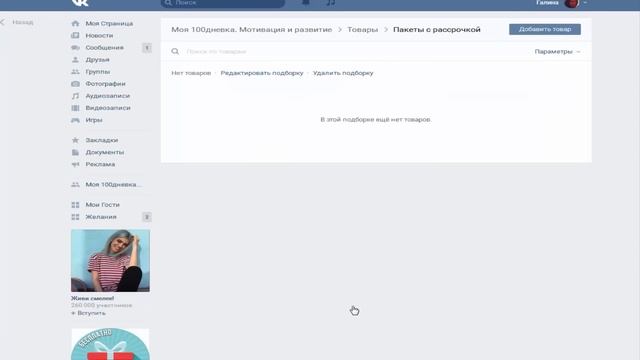This screenshot has height=360, width=640.
Task: Open Желания in the sidebar
Action: pyautogui.click(x=101, y=217)
